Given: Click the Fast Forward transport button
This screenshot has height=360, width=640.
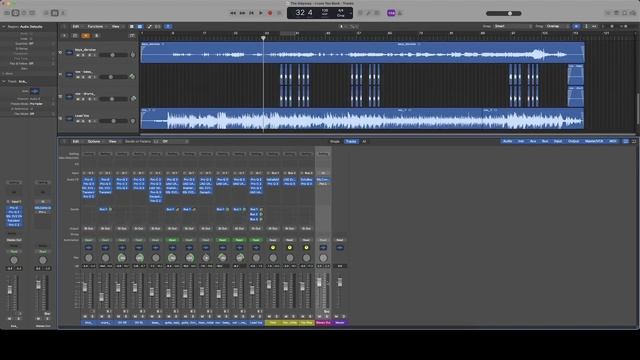Looking at the screenshot, I should pyautogui.click(x=242, y=13).
